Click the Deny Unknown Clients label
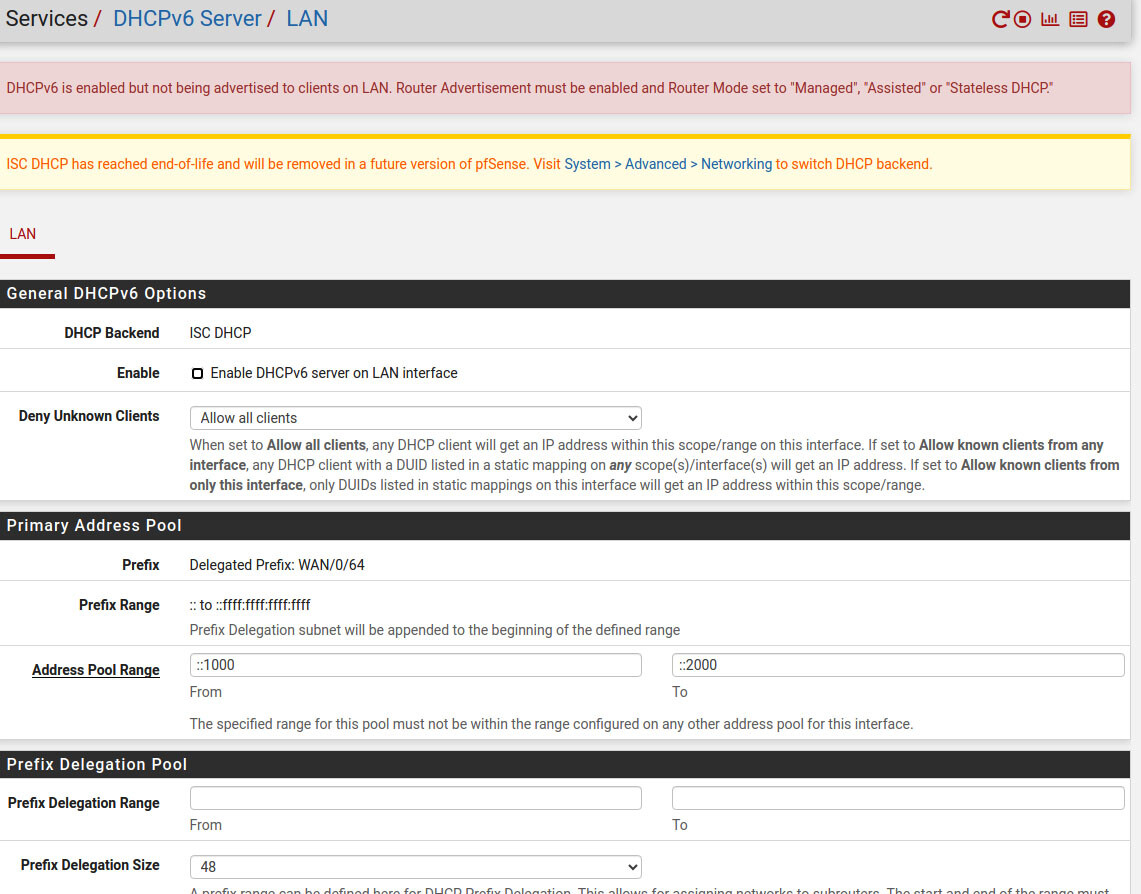Screen dimensions: 1141x894 (x=89, y=416)
